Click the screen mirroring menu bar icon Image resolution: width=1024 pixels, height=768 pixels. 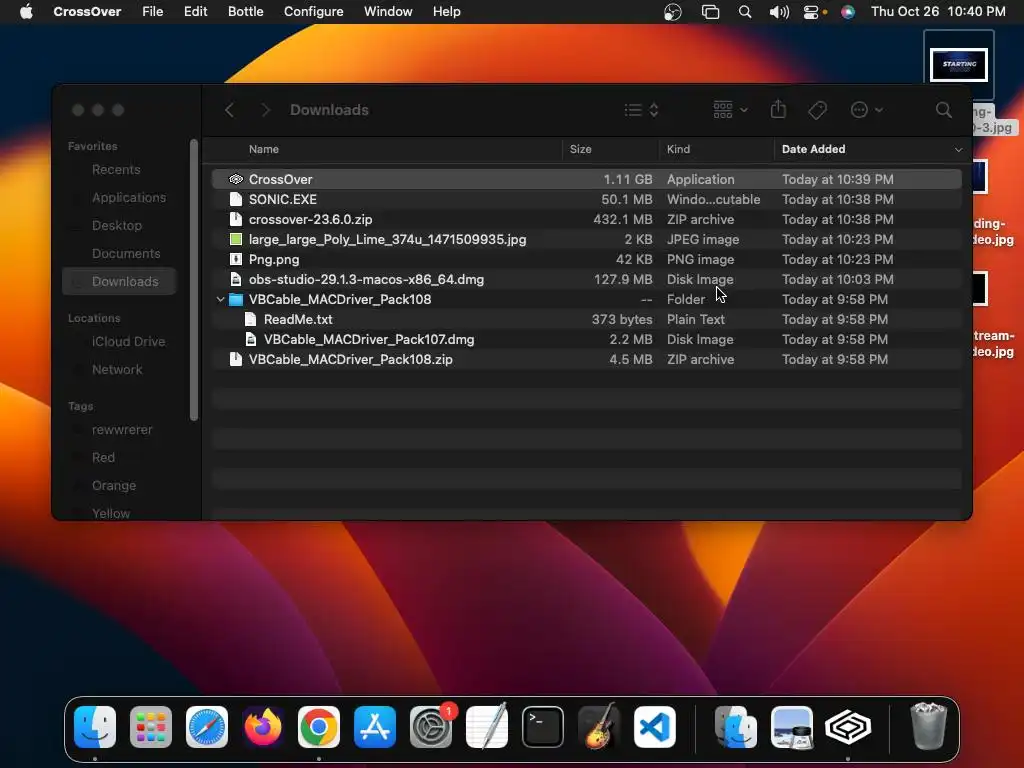pyautogui.click(x=711, y=12)
